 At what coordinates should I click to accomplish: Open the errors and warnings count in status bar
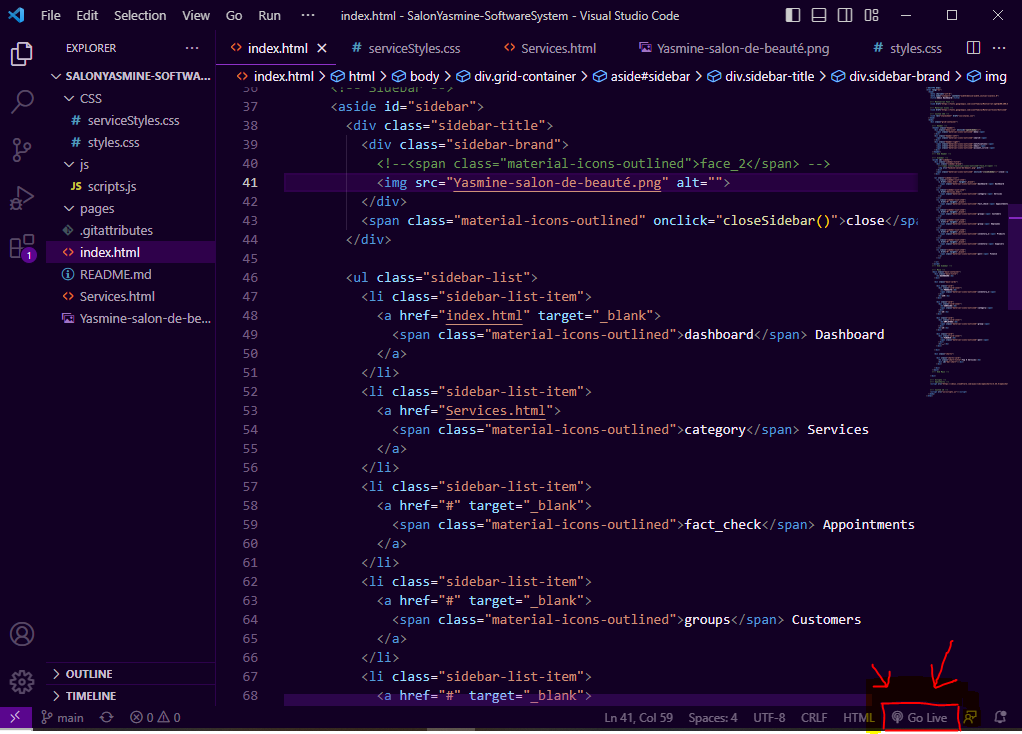(x=155, y=717)
